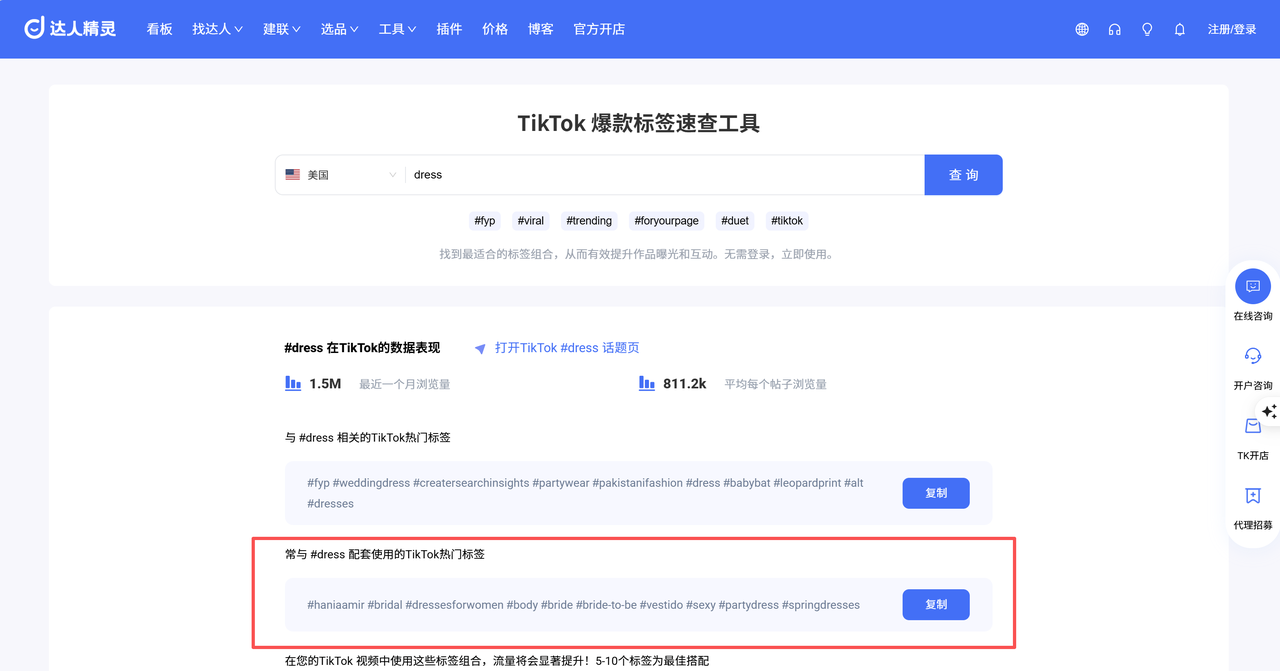Screen dimensions: 1280x671
Task: Open 在线咨询 chat in side panel
Action: point(1253,287)
